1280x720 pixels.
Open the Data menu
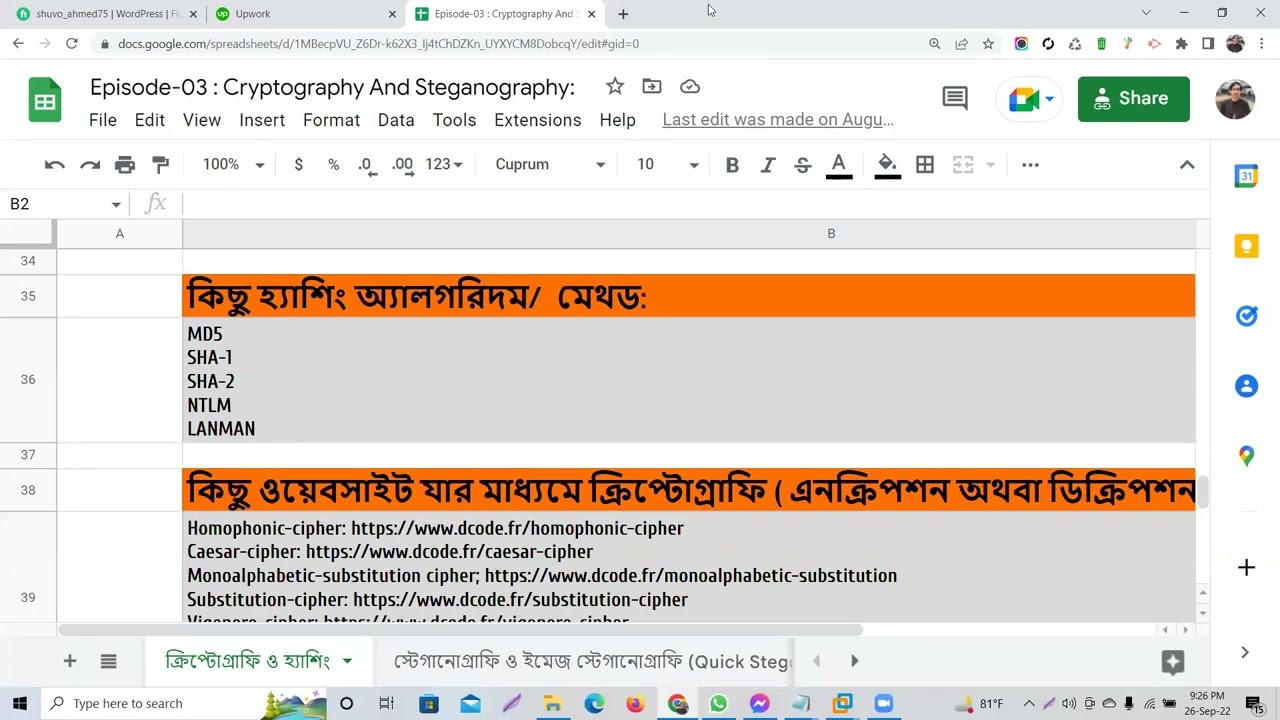[x=396, y=120]
